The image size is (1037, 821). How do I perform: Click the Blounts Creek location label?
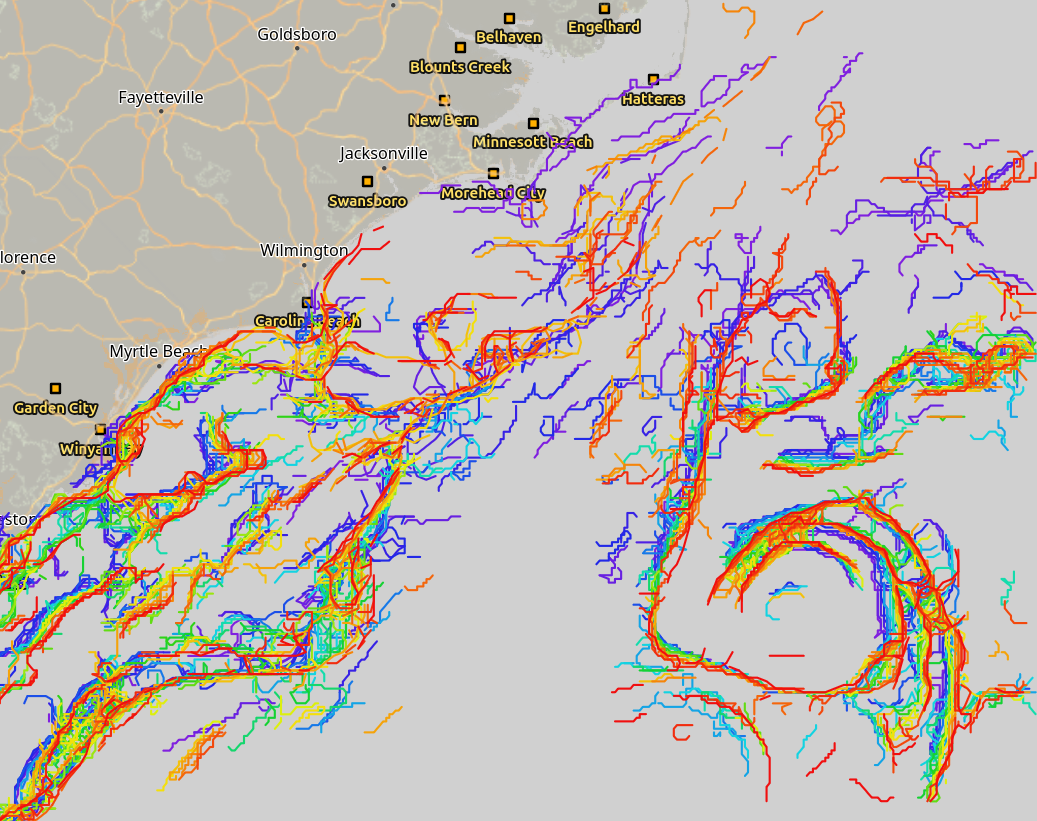(460, 67)
